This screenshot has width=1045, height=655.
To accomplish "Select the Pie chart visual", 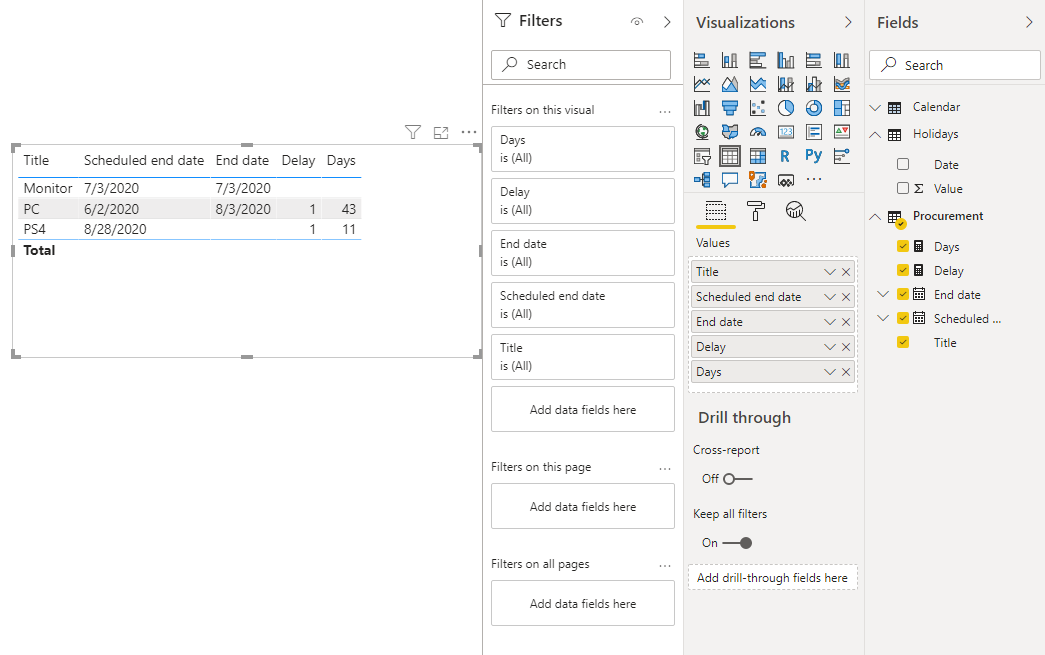I will pos(786,108).
